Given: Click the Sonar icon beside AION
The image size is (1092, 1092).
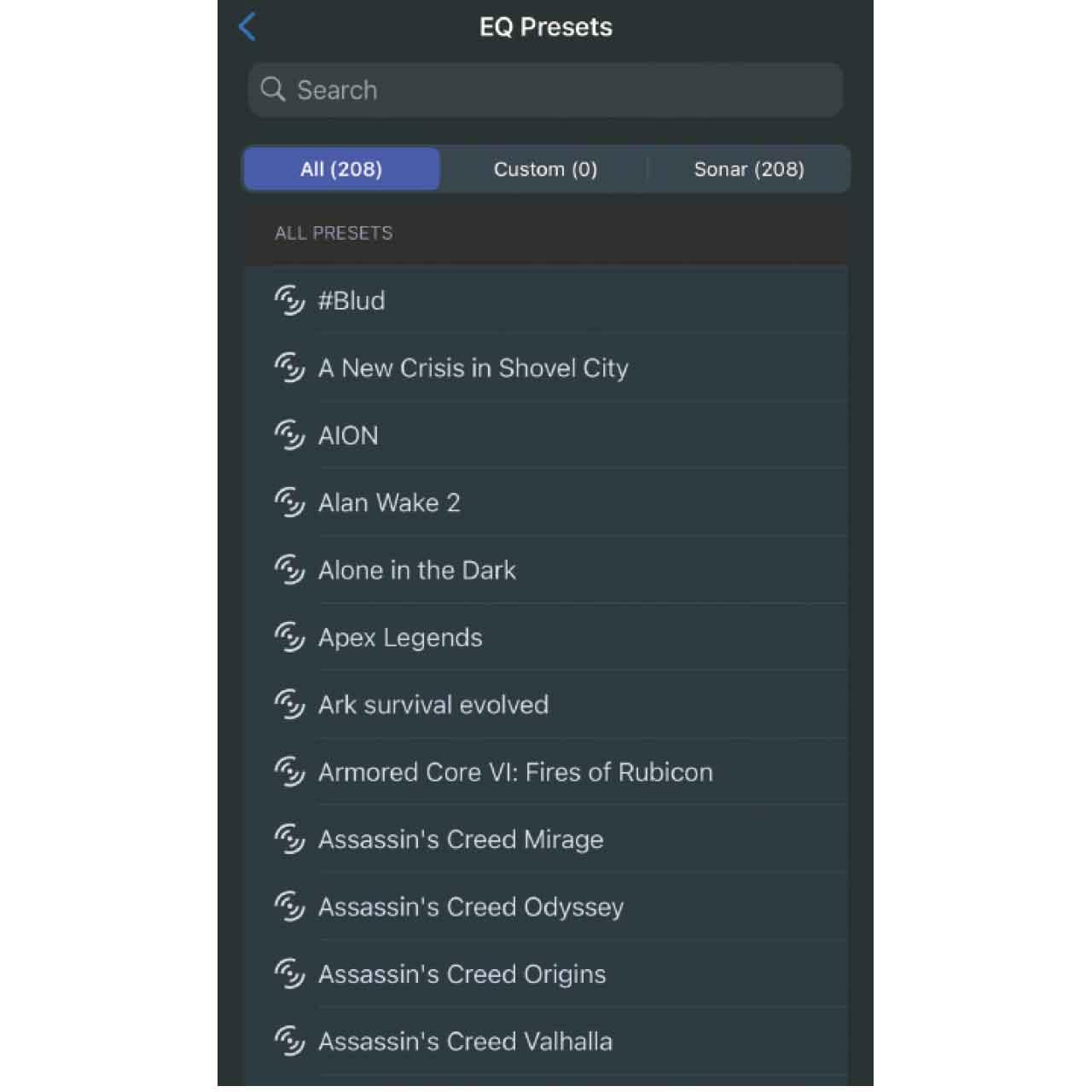Looking at the screenshot, I should [289, 435].
